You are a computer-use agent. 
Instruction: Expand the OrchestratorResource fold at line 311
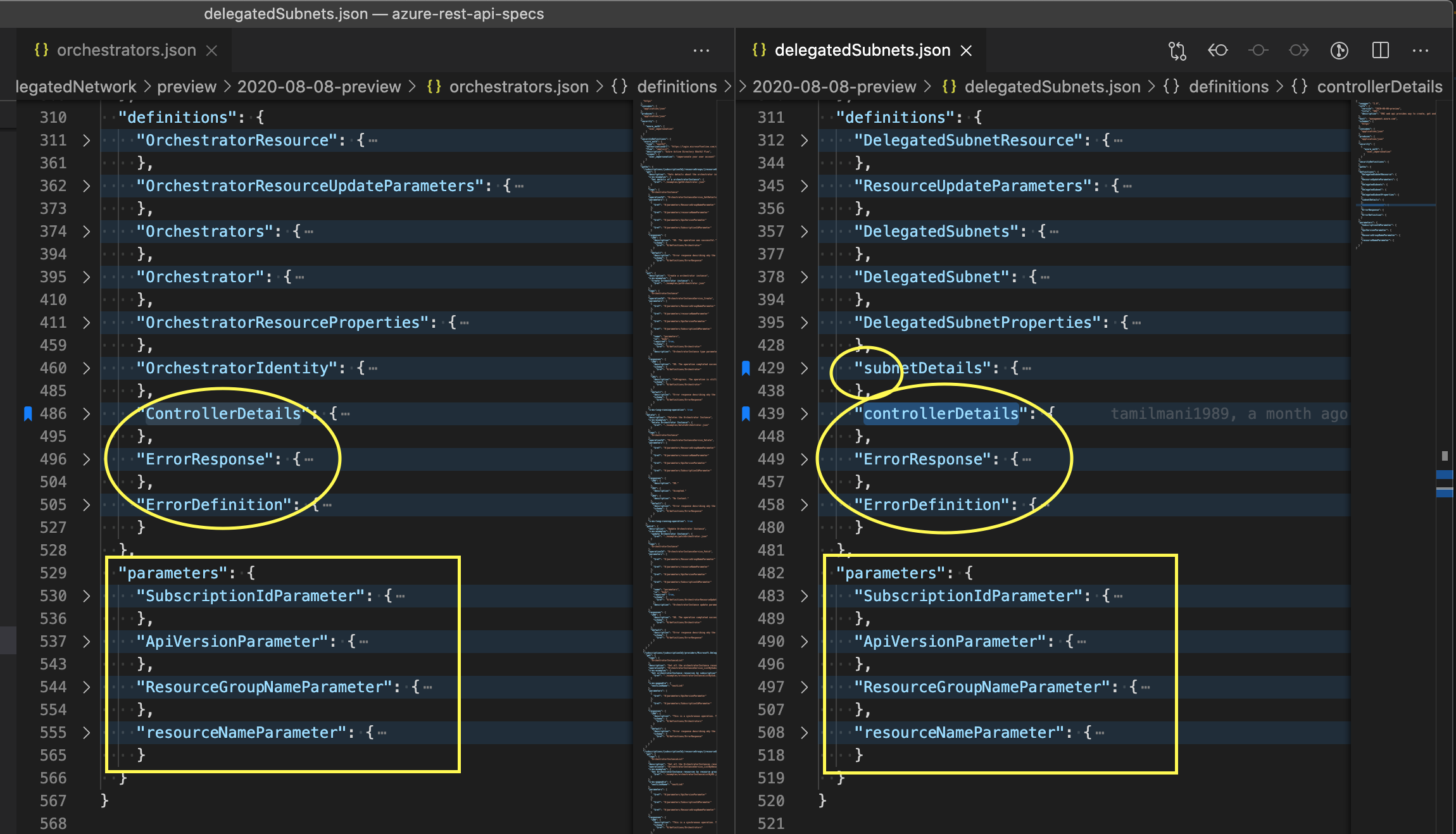point(87,140)
